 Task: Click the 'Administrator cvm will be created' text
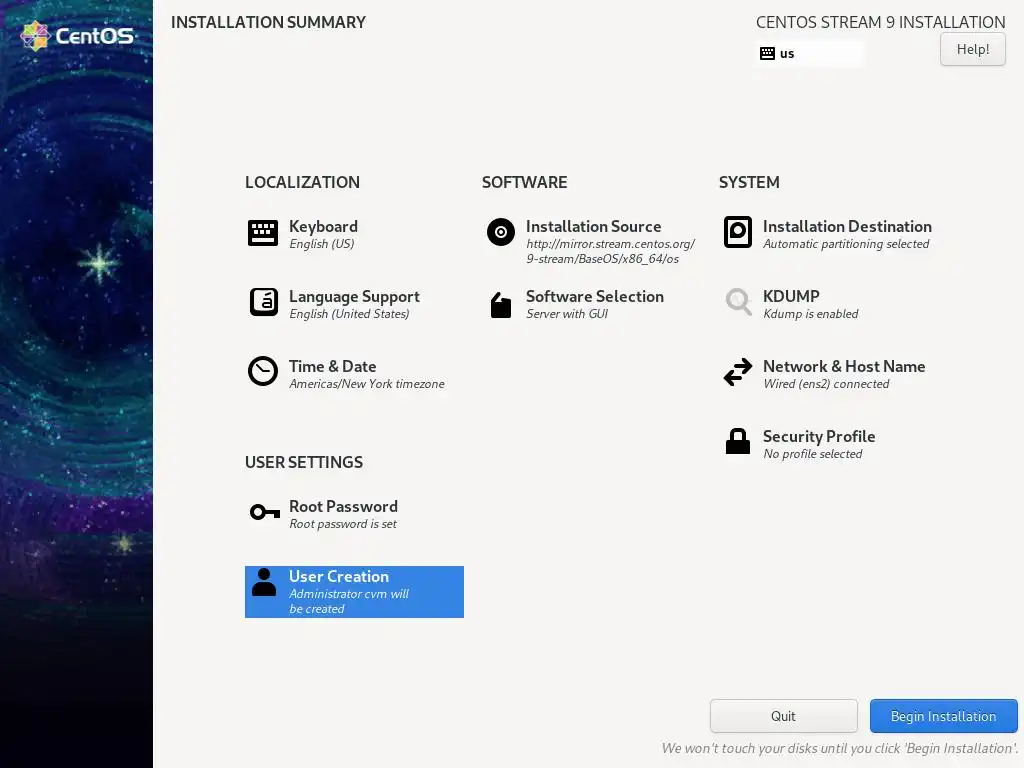coord(349,601)
